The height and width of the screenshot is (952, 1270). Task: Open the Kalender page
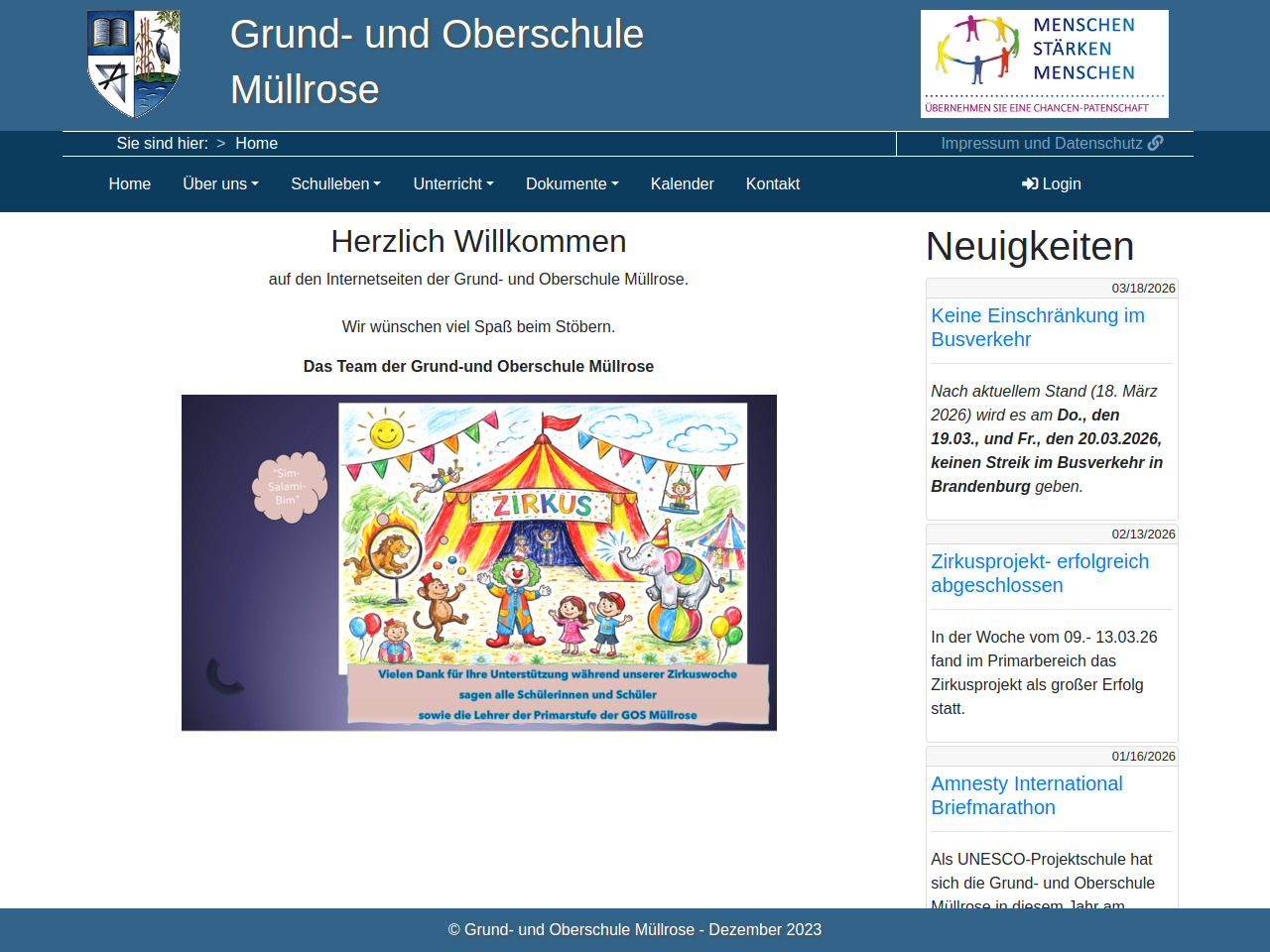[682, 184]
